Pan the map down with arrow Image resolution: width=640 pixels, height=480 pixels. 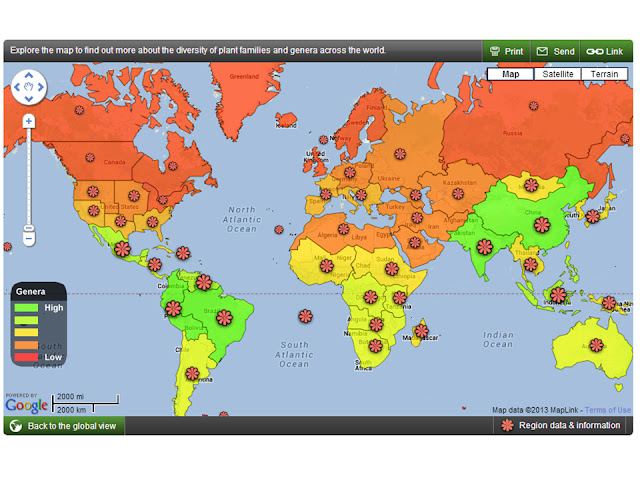[29, 99]
